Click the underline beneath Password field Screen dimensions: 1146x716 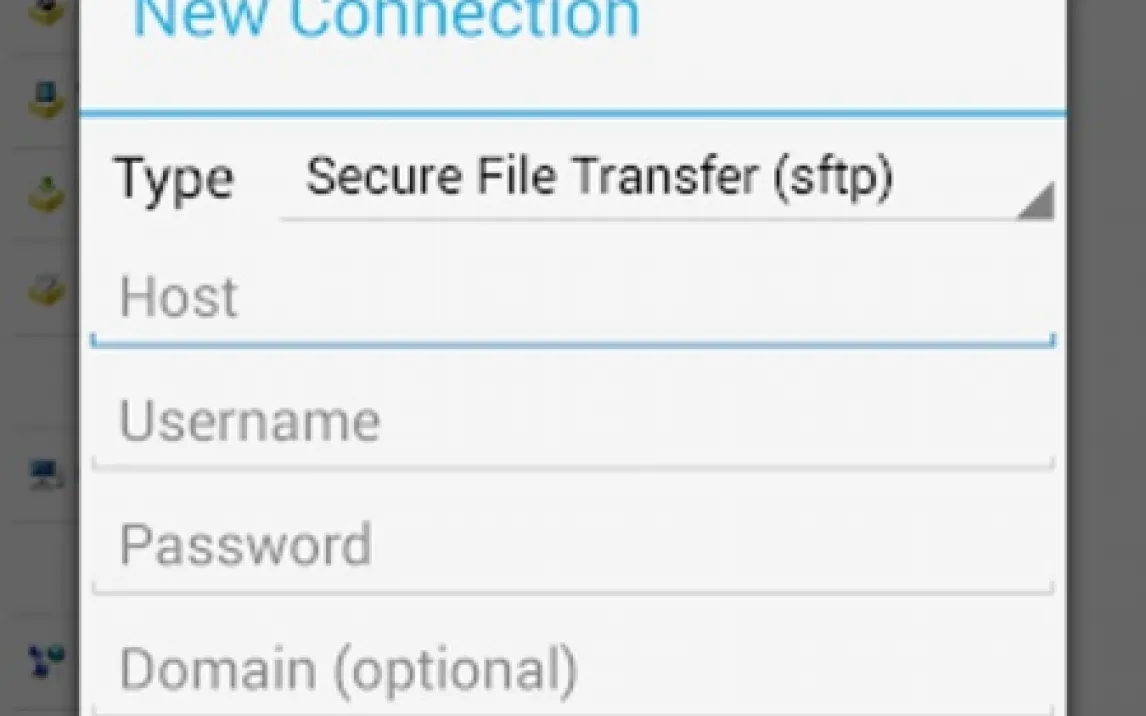[572, 589]
